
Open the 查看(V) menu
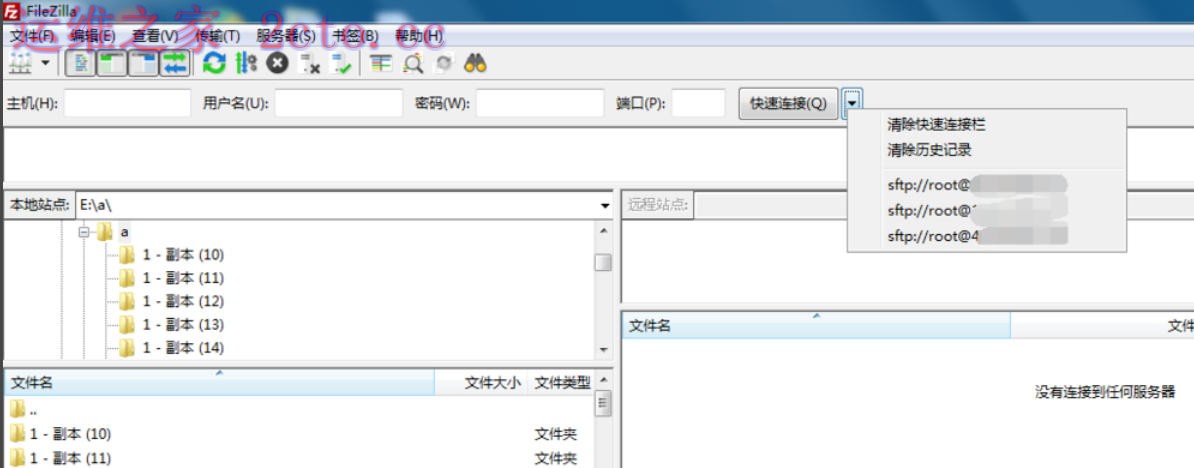(x=155, y=36)
